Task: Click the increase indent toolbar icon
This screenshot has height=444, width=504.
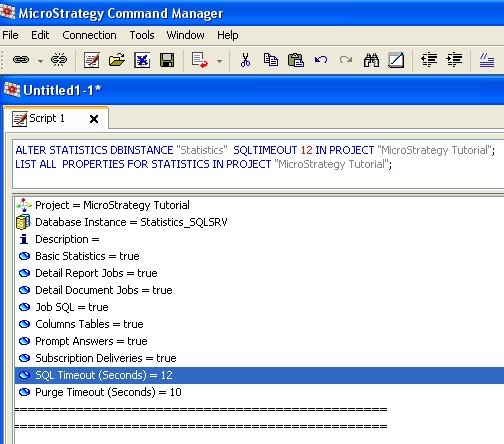Action: 454,60
